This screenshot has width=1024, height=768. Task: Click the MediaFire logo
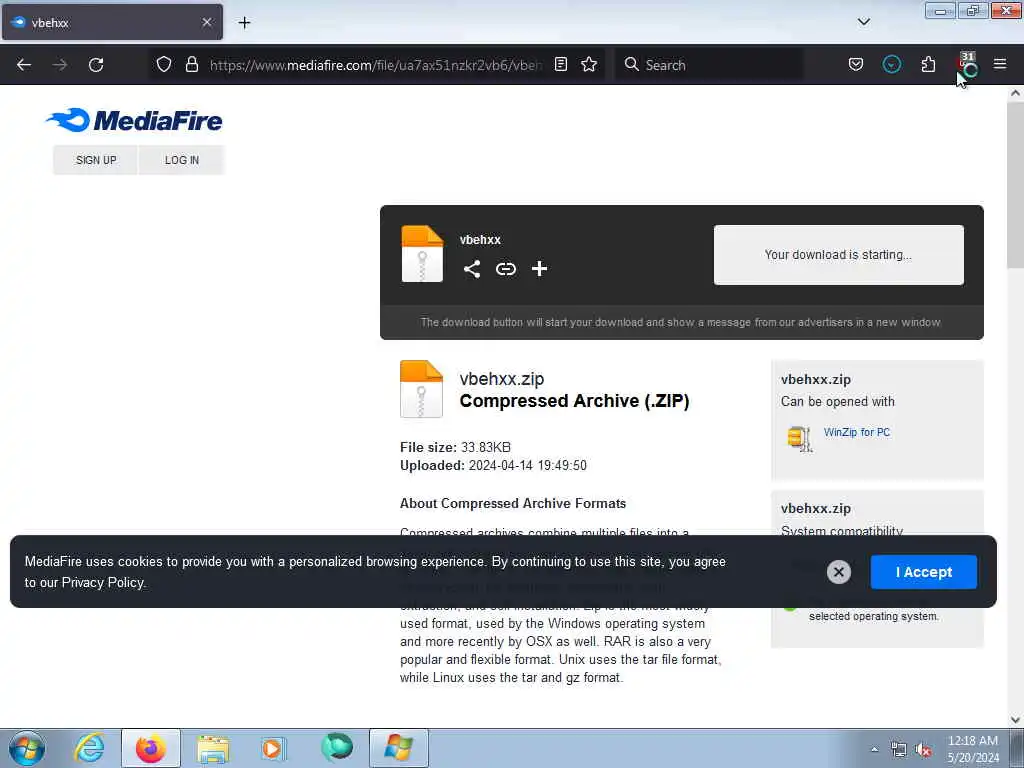134,120
